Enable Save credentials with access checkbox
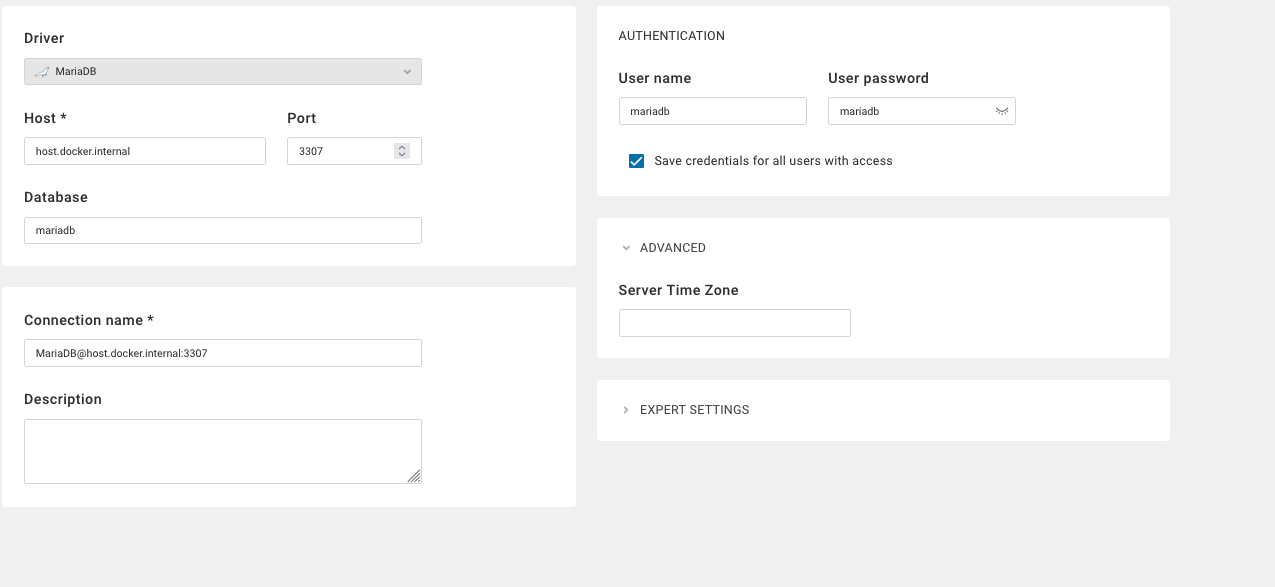This screenshot has width=1275, height=587. point(636,160)
